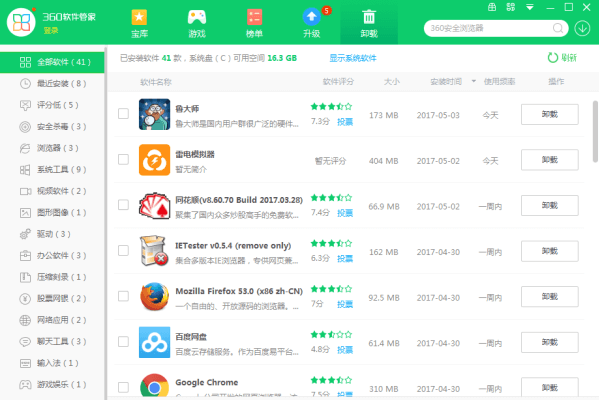Image resolution: width=599 pixels, height=400 pixels.
Task: Open the main menu dropdown triangle in title bar
Action: (529, 7)
